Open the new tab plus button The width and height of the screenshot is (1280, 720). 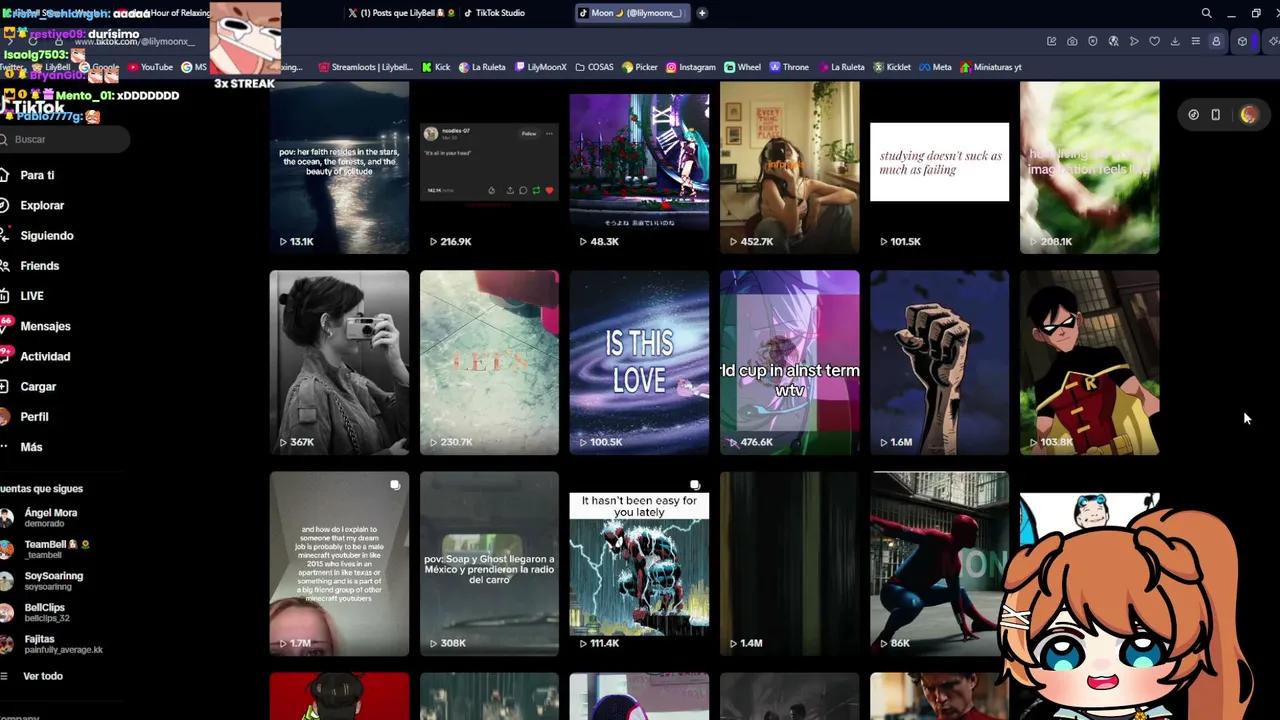(702, 13)
